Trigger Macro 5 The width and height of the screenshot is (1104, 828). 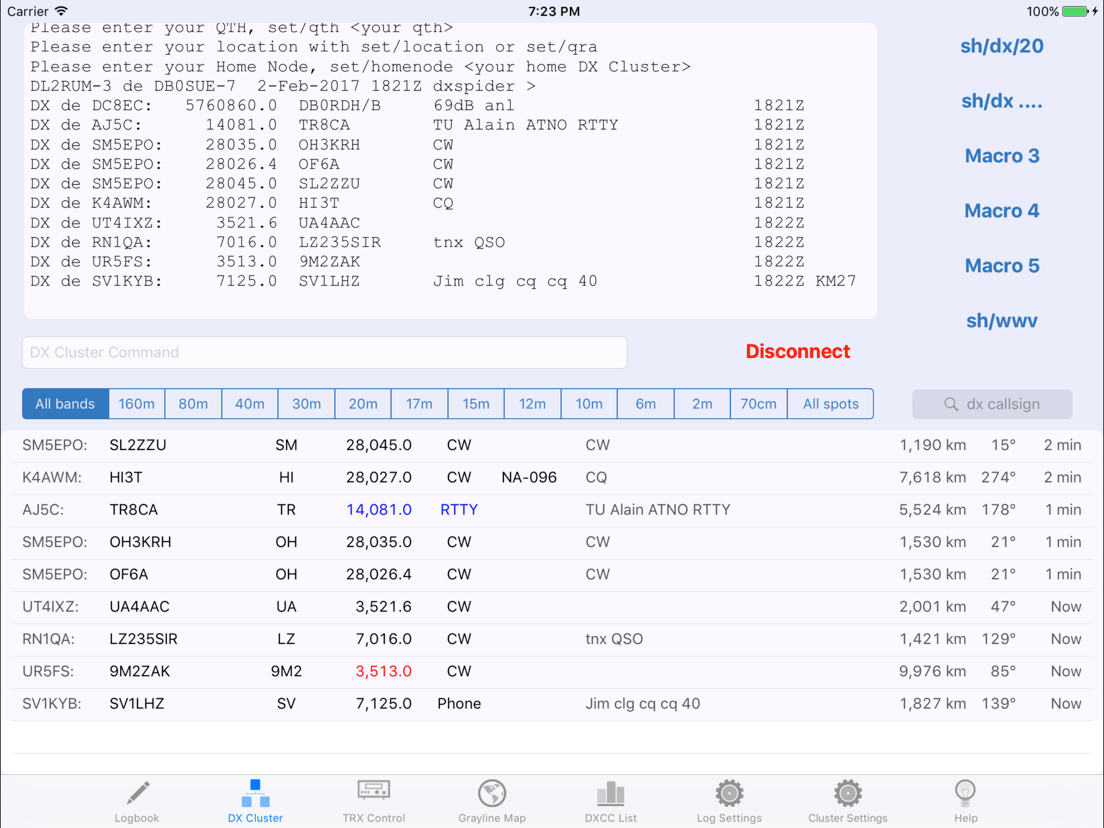point(1002,266)
